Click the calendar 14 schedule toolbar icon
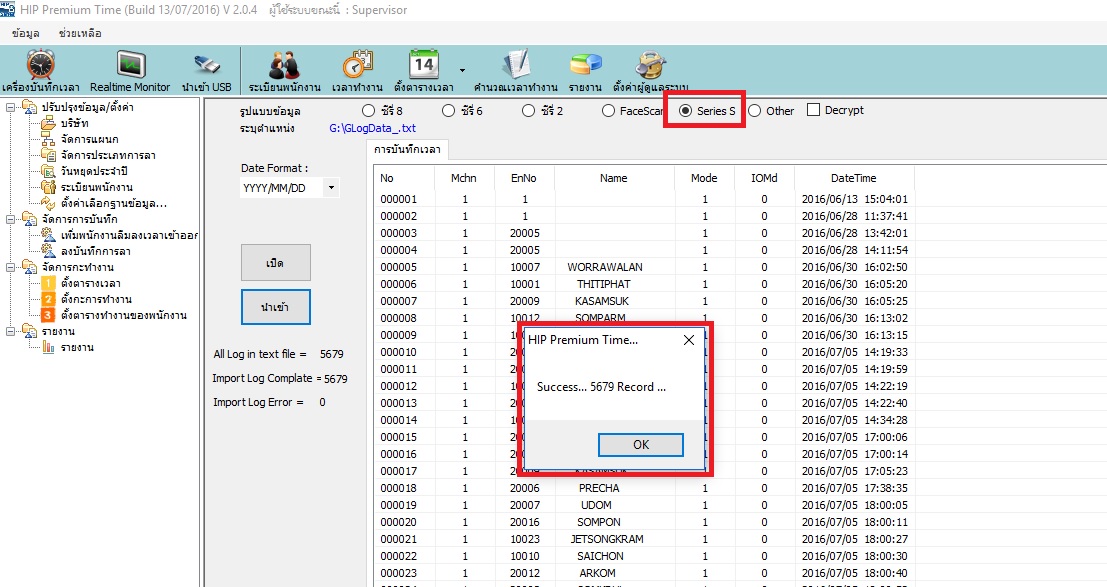1107x587 pixels. pos(424,71)
